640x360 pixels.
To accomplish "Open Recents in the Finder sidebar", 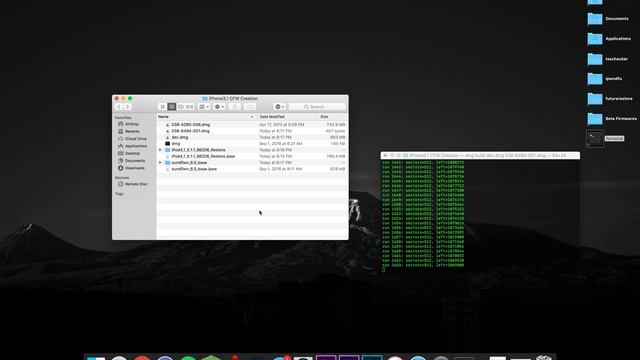I will click(x=129, y=131).
